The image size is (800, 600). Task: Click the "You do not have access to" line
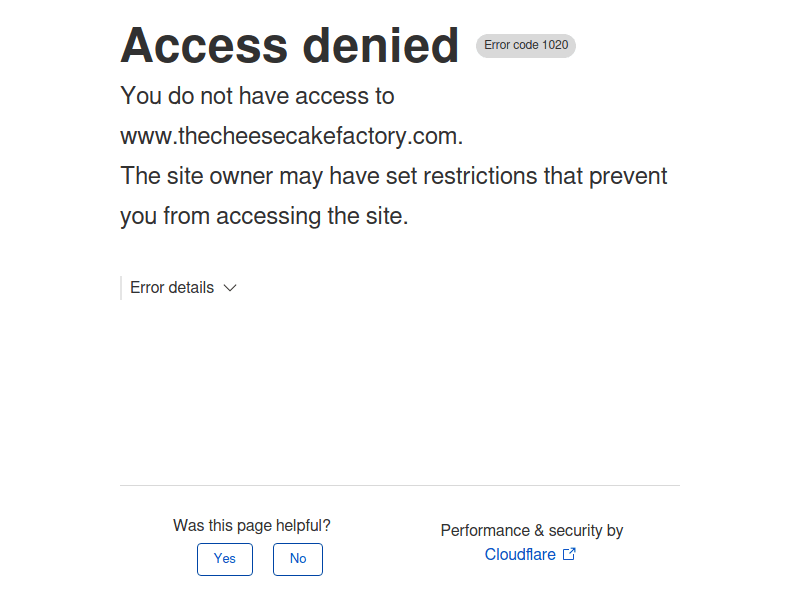coord(257,96)
